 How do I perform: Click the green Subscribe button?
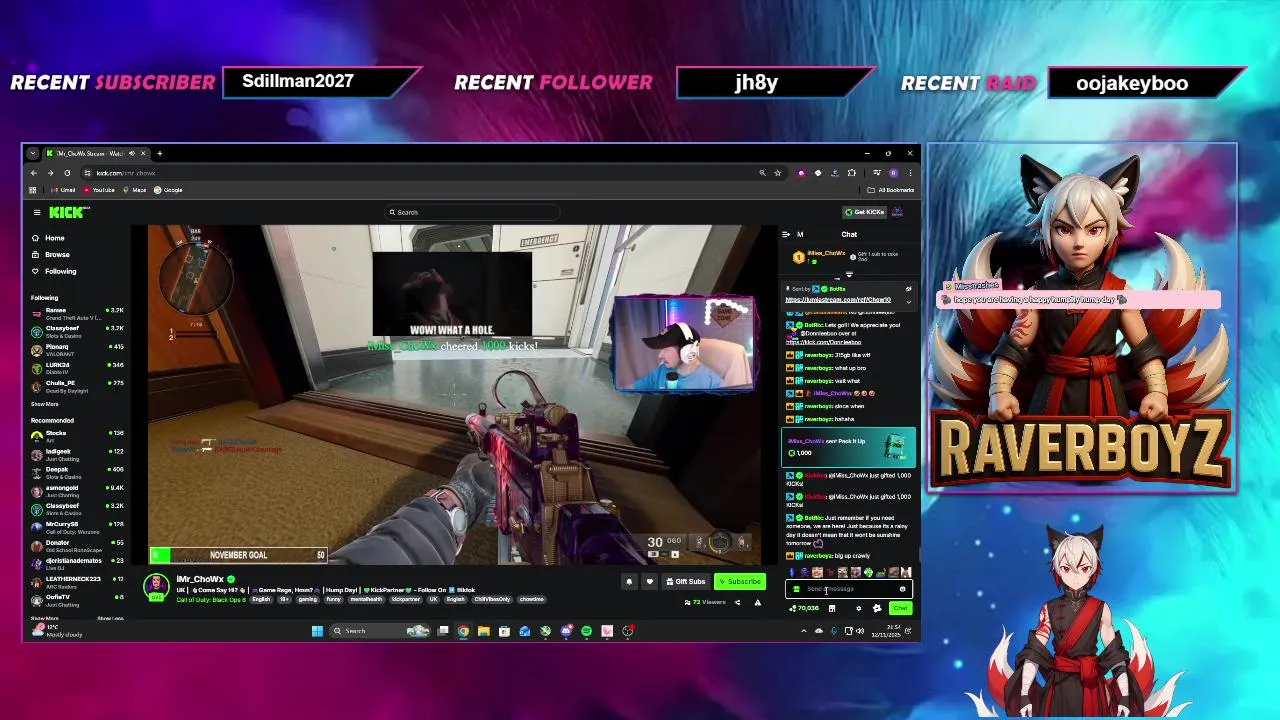coord(740,582)
